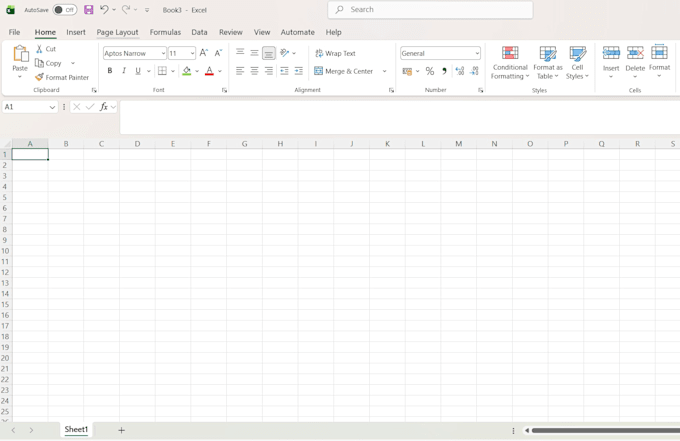680x441 pixels.
Task: Open the File tab
Action: pyautogui.click(x=14, y=32)
